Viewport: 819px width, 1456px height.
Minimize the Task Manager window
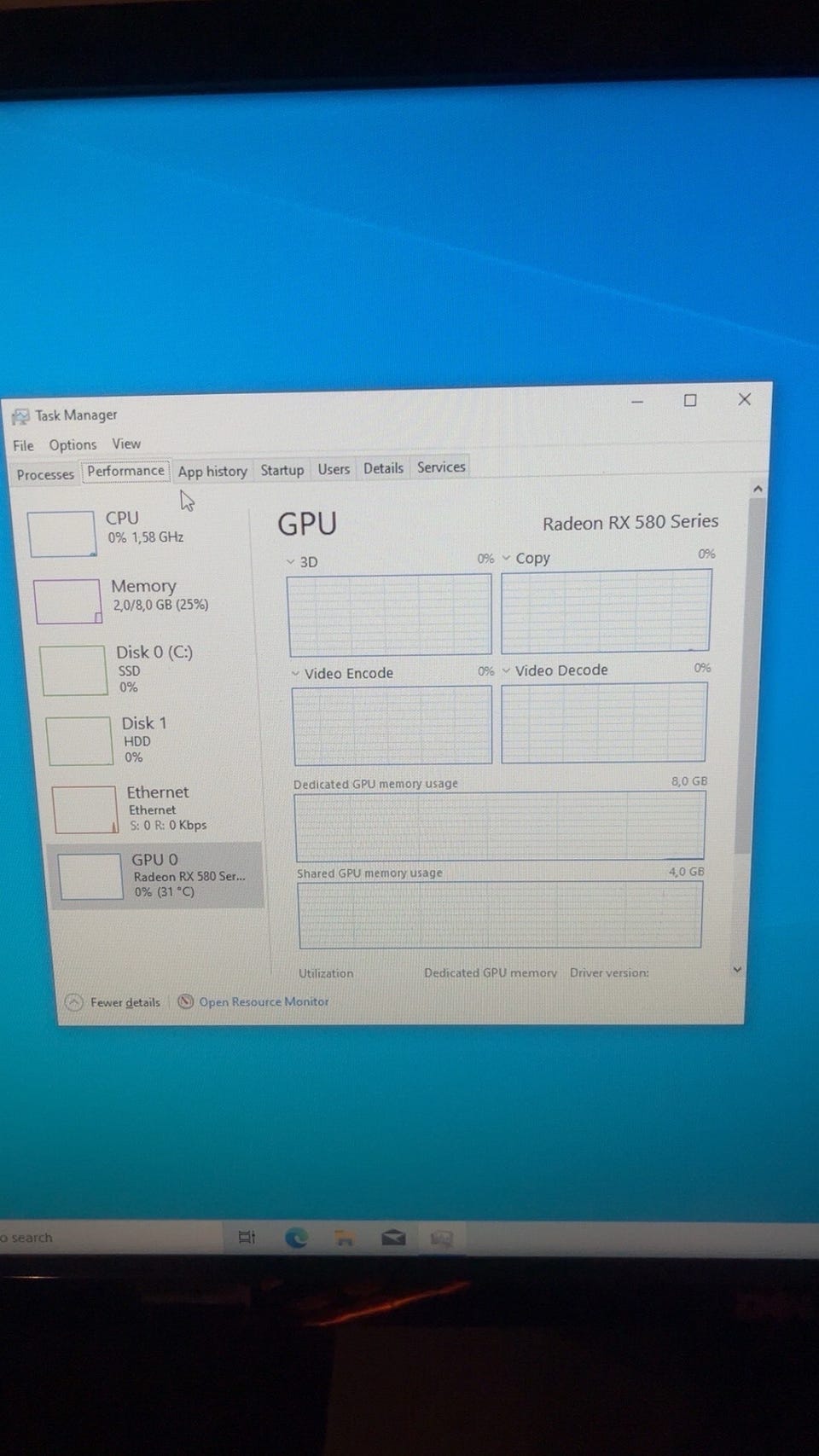[637, 401]
